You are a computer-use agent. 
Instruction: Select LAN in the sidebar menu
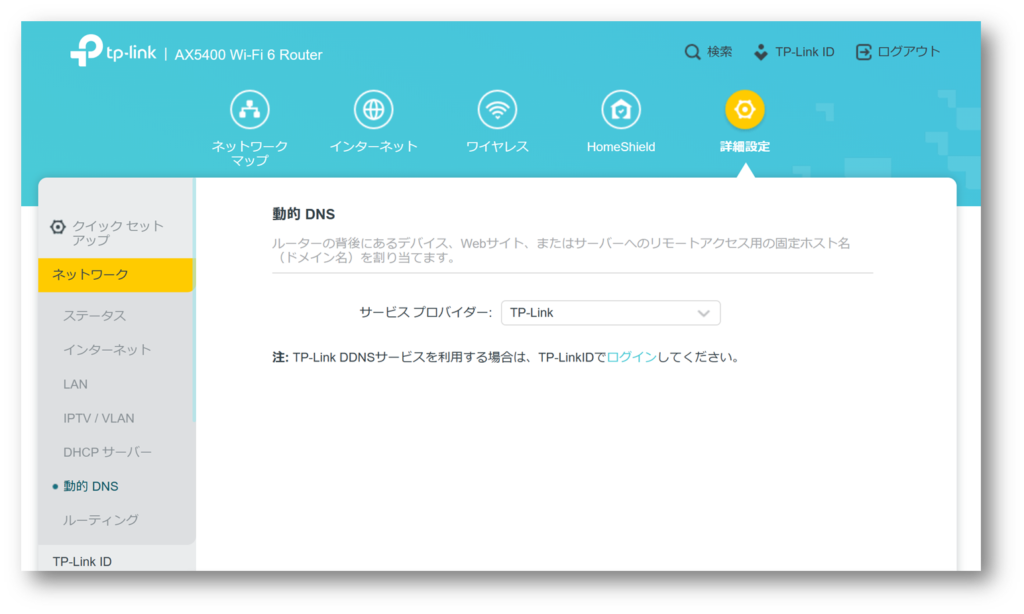76,384
